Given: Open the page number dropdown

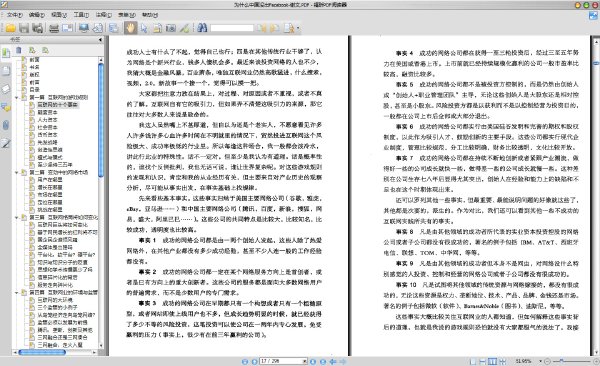Looking at the screenshot, I should (x=305, y=361).
